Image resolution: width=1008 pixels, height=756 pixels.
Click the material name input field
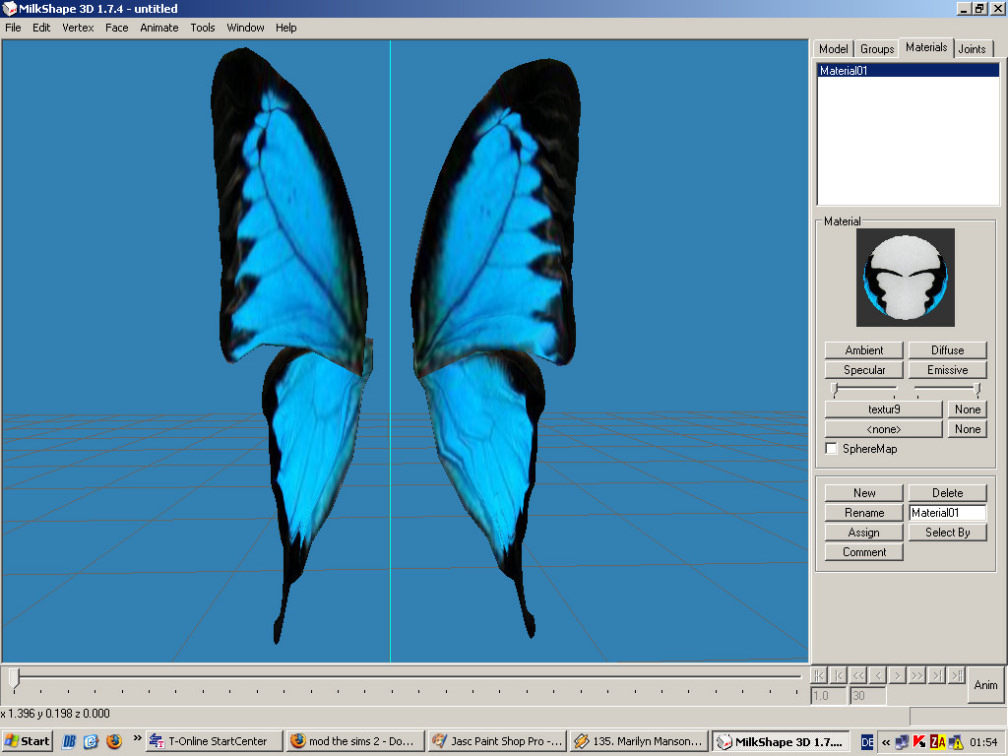948,513
